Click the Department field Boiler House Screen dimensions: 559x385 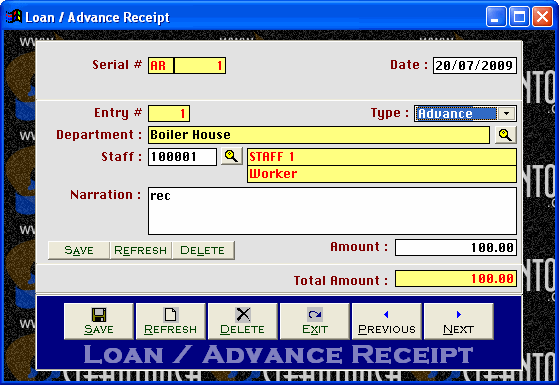[x=319, y=135]
